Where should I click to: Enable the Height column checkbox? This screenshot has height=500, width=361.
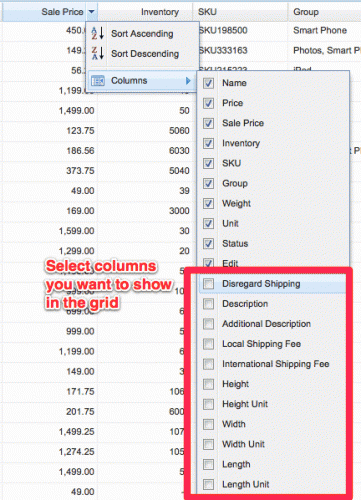209,384
